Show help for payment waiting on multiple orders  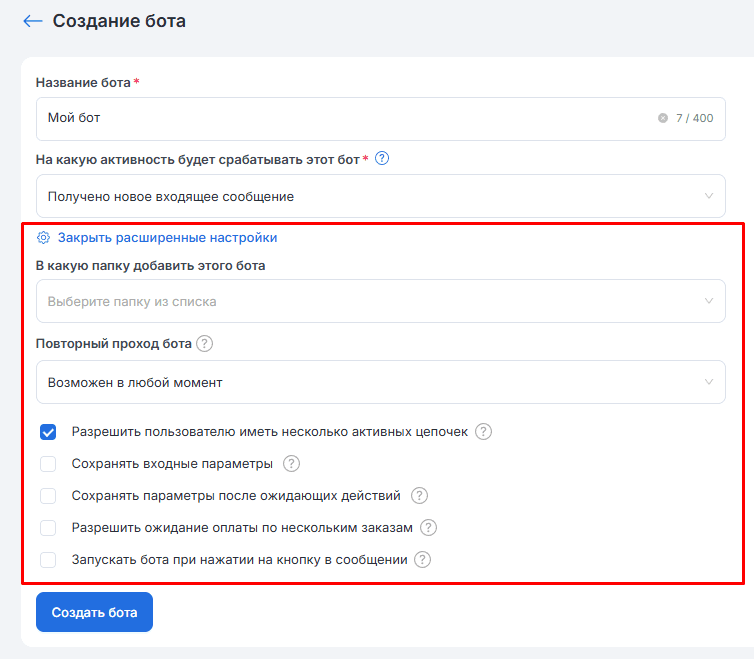point(428,528)
